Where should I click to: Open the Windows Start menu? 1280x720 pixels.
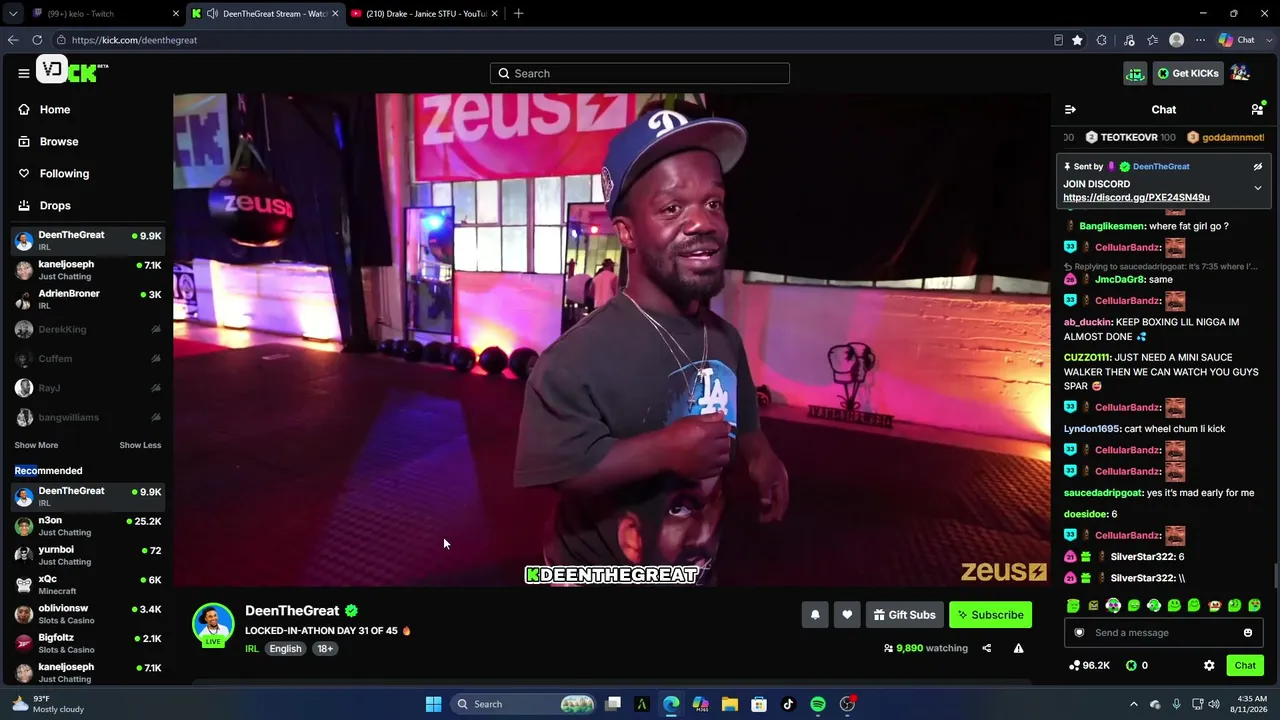pos(433,704)
